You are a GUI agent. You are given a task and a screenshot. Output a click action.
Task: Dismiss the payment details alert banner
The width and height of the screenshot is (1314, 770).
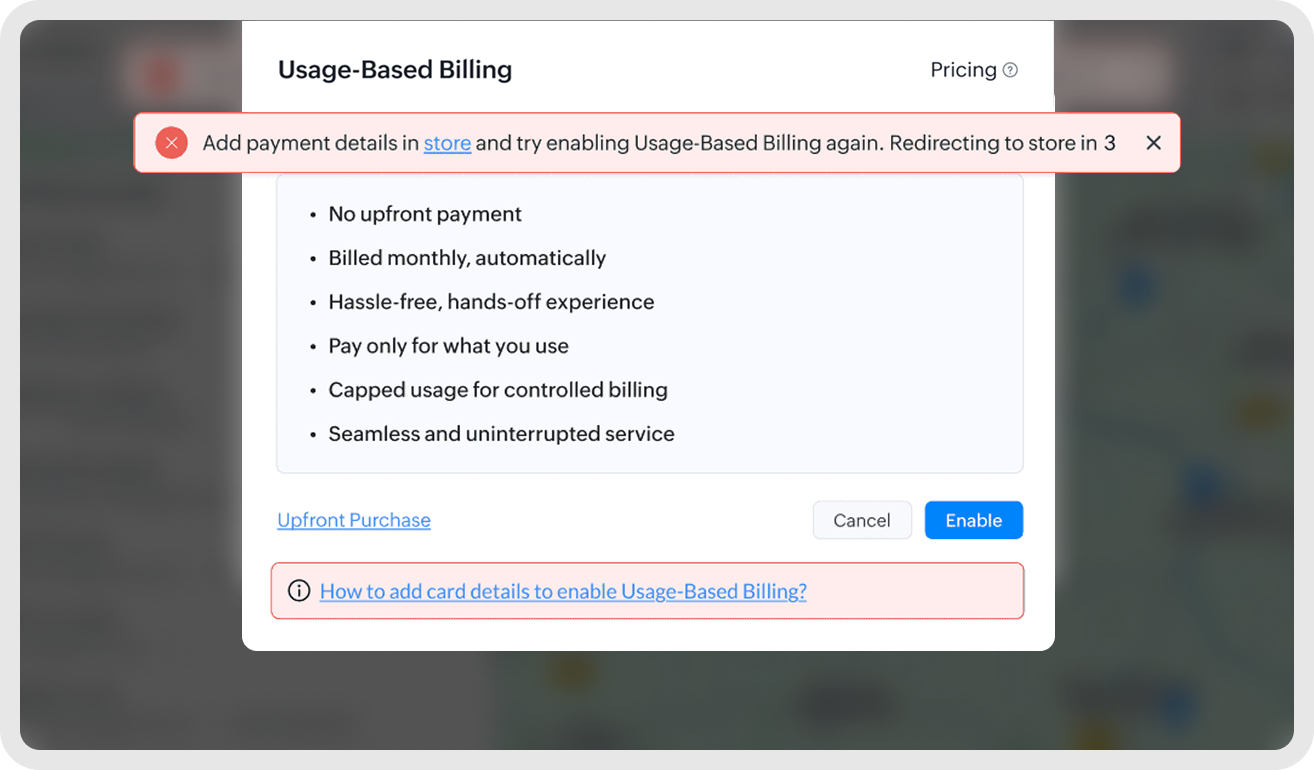(1153, 143)
